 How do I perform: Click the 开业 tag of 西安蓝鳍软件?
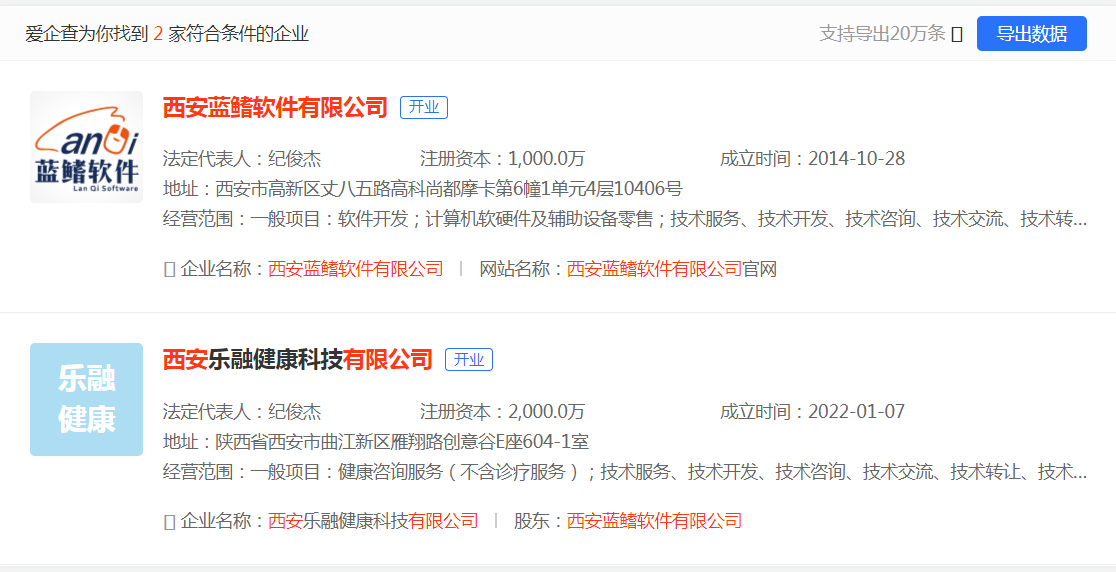(x=423, y=107)
